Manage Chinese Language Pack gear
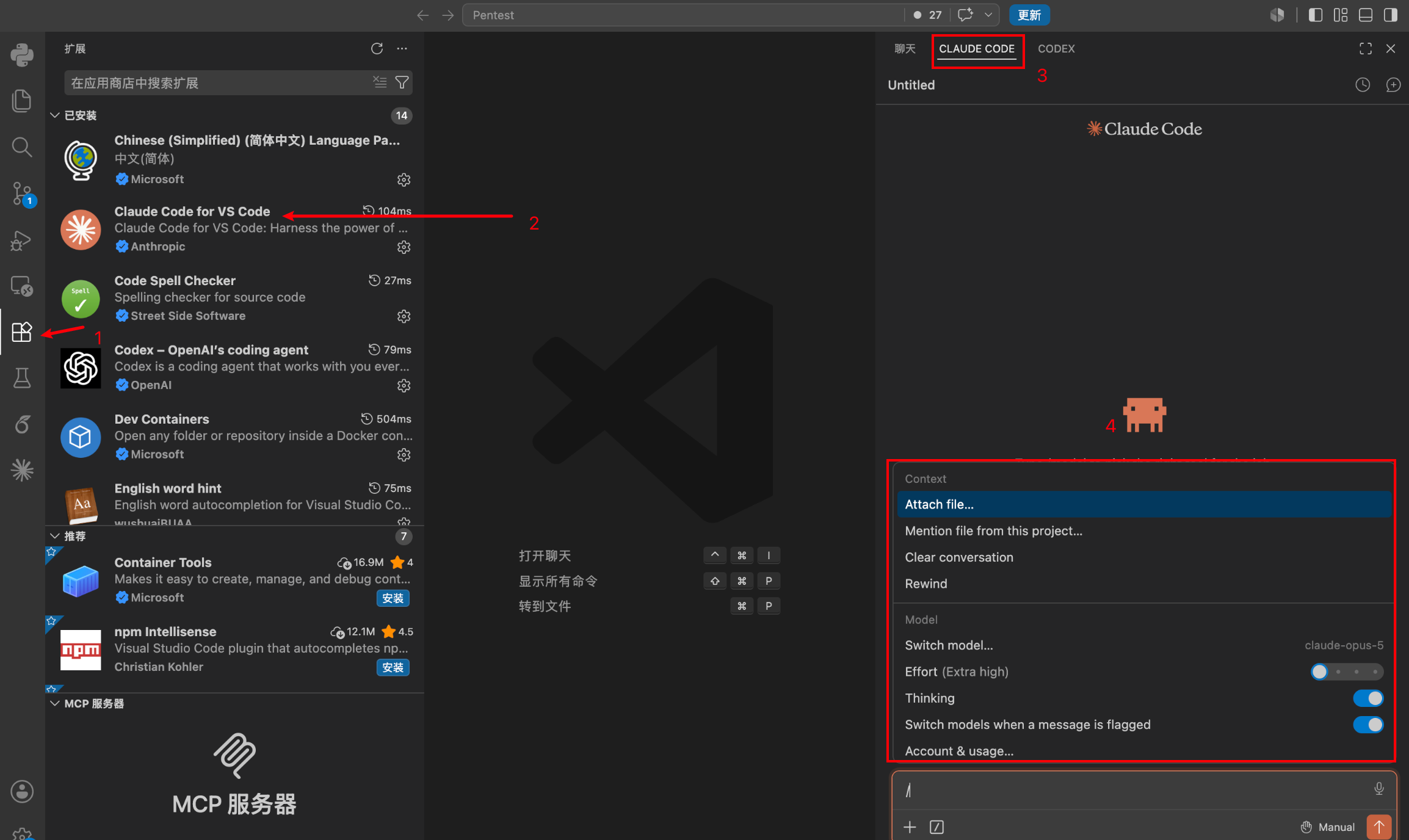Viewport: 1409px width, 840px height. click(x=404, y=179)
